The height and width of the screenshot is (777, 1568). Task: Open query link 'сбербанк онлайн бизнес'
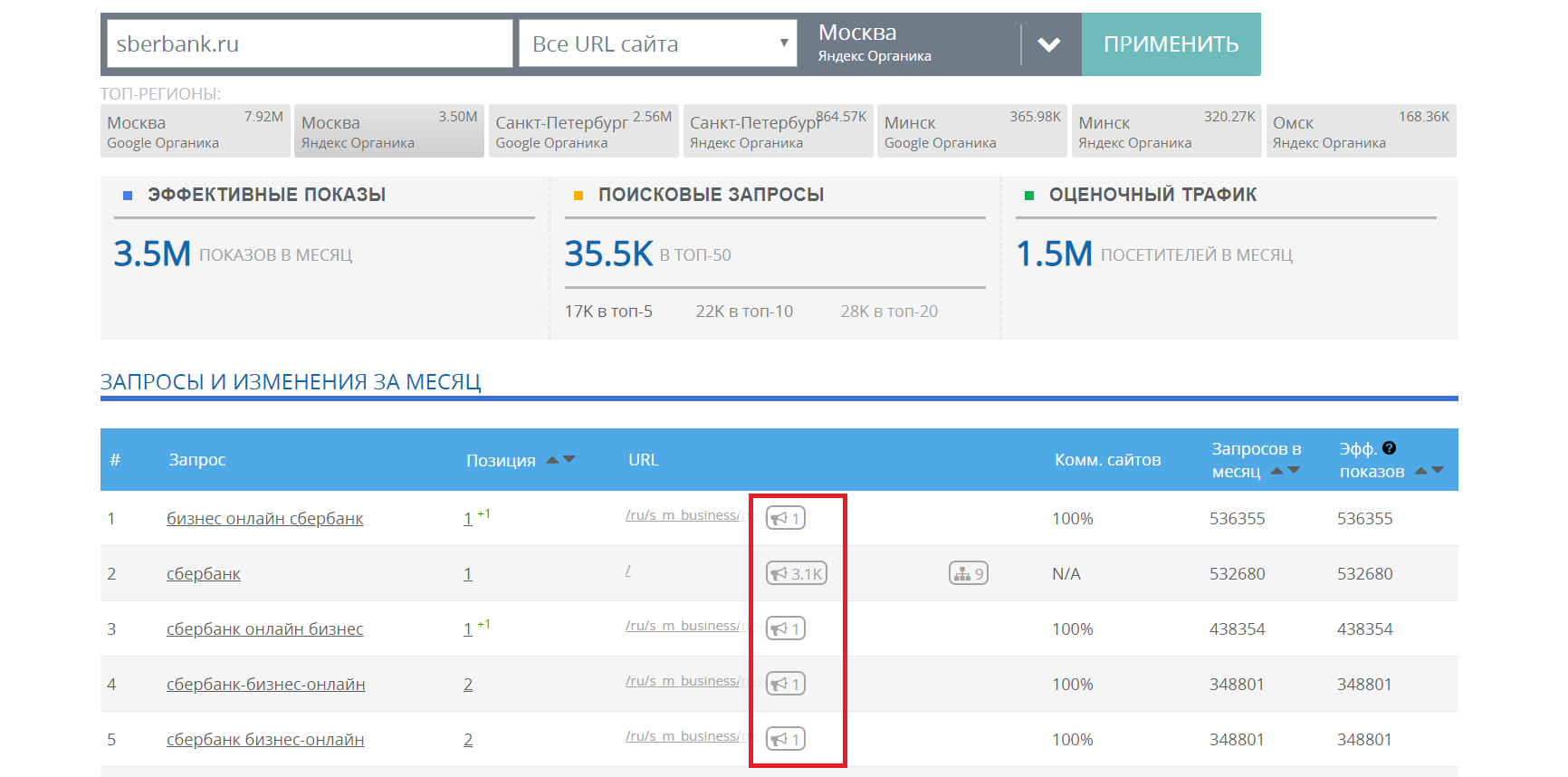tap(265, 629)
